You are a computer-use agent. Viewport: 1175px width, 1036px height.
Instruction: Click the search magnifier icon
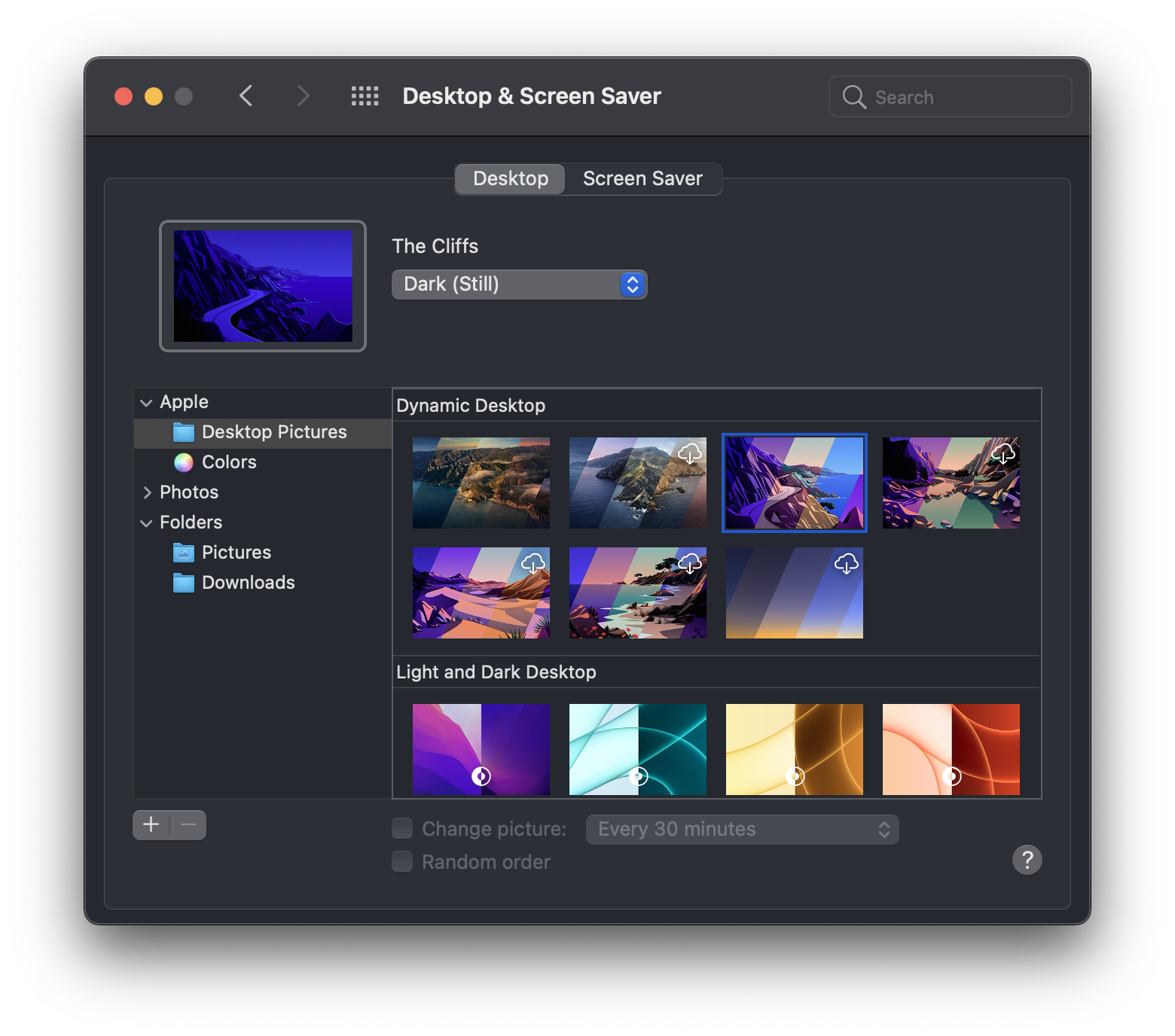(x=854, y=97)
